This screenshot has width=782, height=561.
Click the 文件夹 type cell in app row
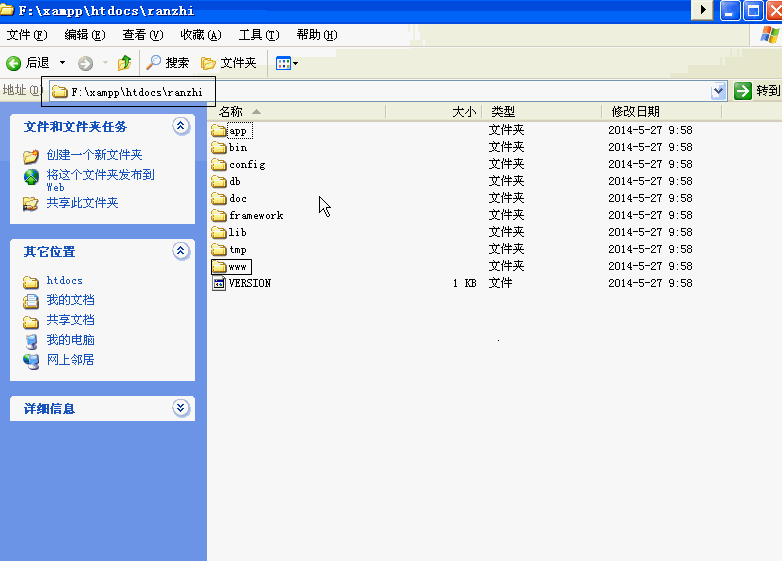coord(506,130)
